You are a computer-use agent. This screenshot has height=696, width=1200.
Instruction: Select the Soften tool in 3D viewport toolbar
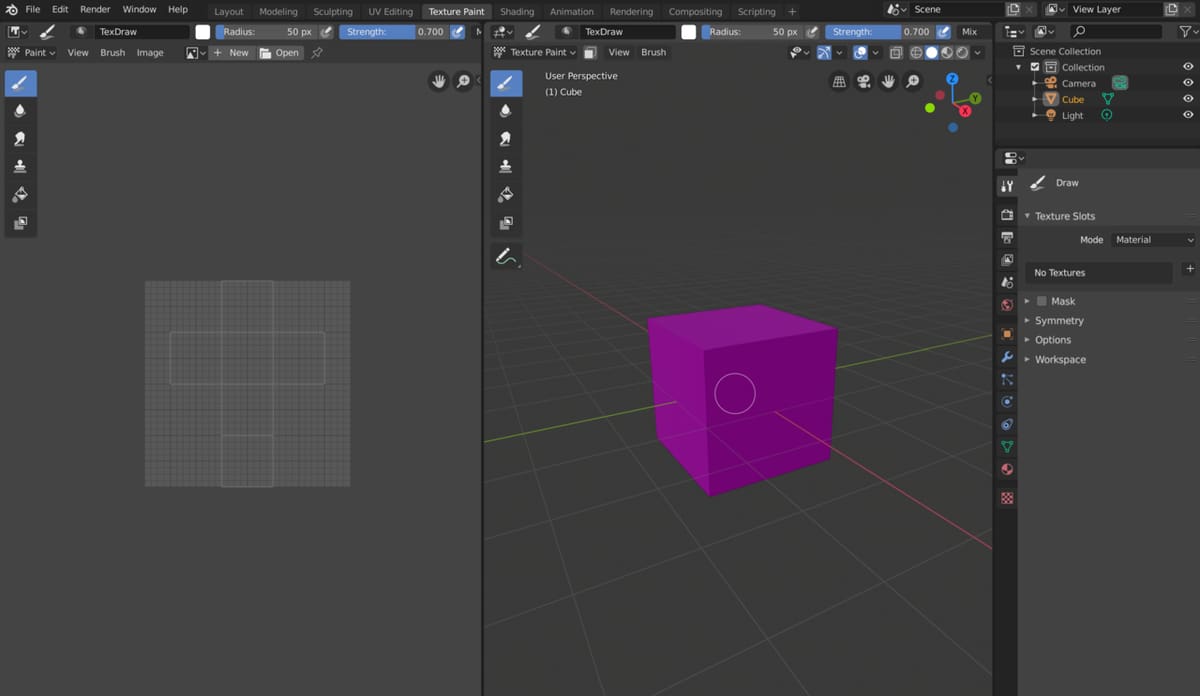click(x=506, y=111)
